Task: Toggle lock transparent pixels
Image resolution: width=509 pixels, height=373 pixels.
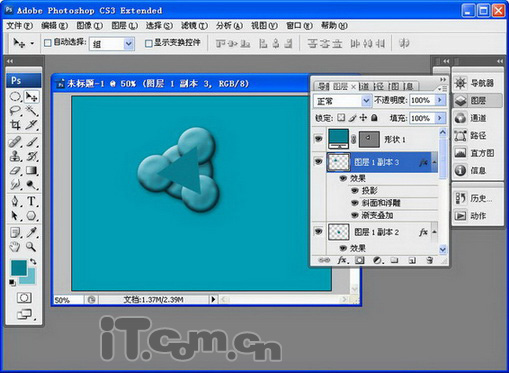Action: 341,118
